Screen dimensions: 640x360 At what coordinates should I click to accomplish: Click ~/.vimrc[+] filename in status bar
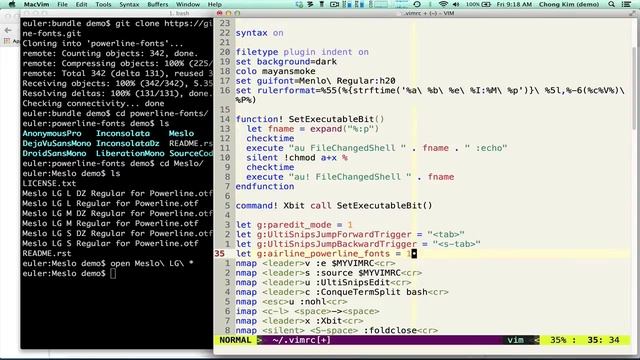click(x=301, y=340)
